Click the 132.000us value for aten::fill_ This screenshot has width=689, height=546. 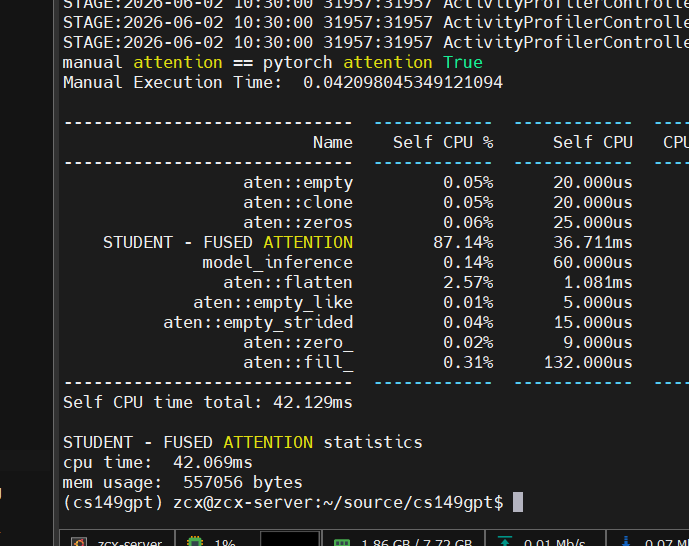coord(588,362)
